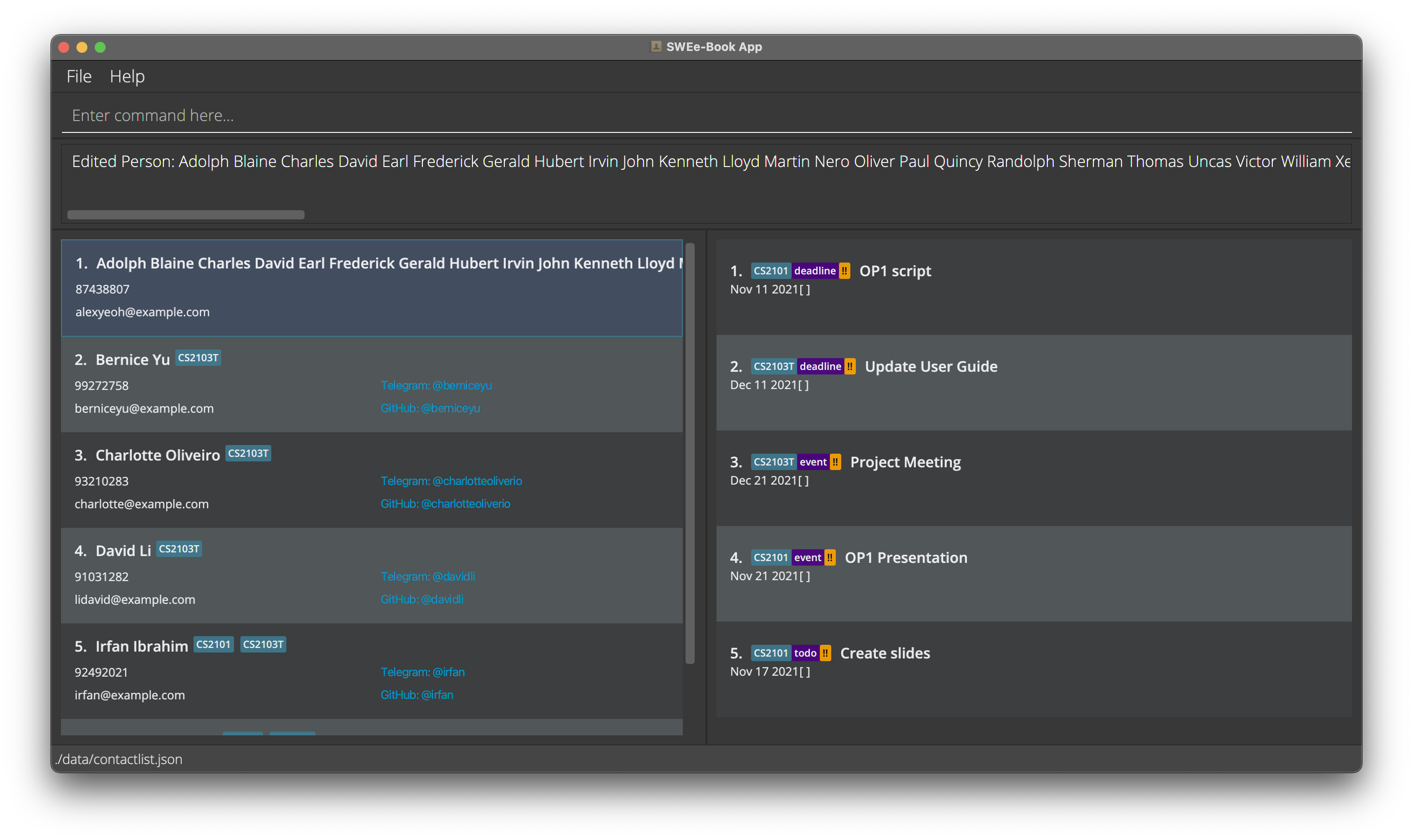
Task: Click priority icon on OP1 Presentation task
Action: [829, 557]
